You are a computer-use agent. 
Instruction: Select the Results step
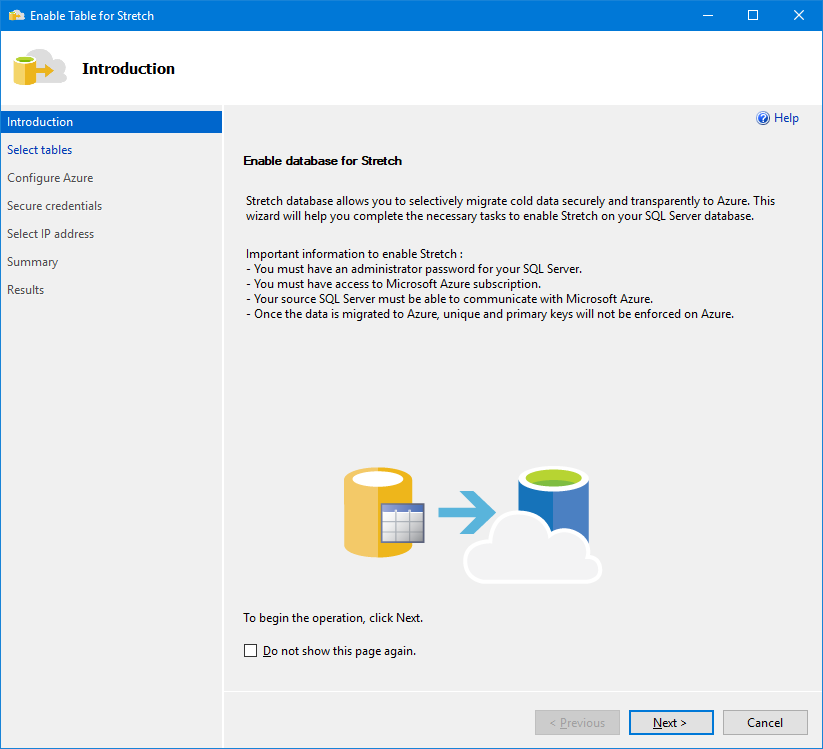tap(25, 290)
